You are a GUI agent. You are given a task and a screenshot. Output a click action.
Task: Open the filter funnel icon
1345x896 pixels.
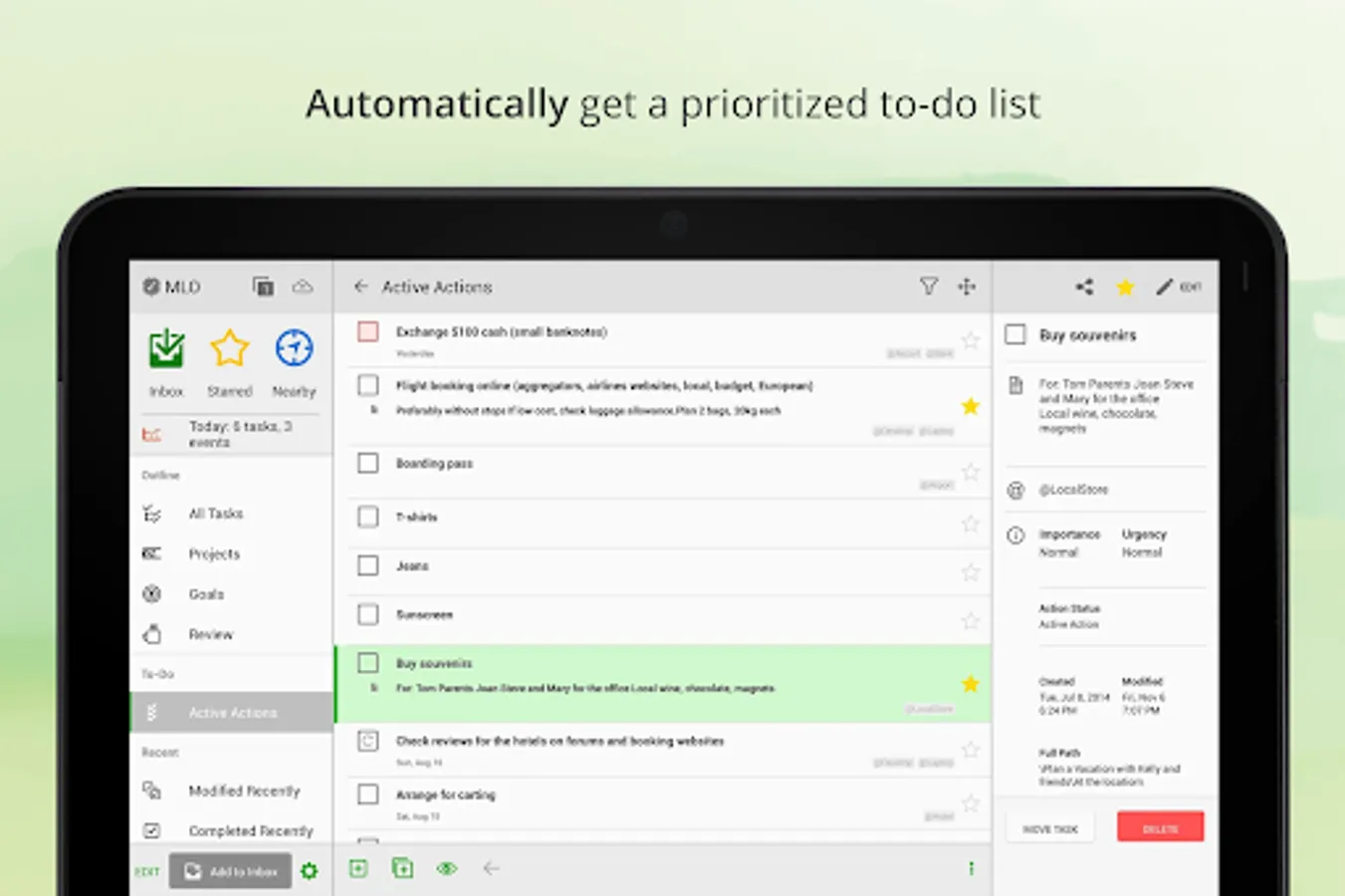(928, 287)
